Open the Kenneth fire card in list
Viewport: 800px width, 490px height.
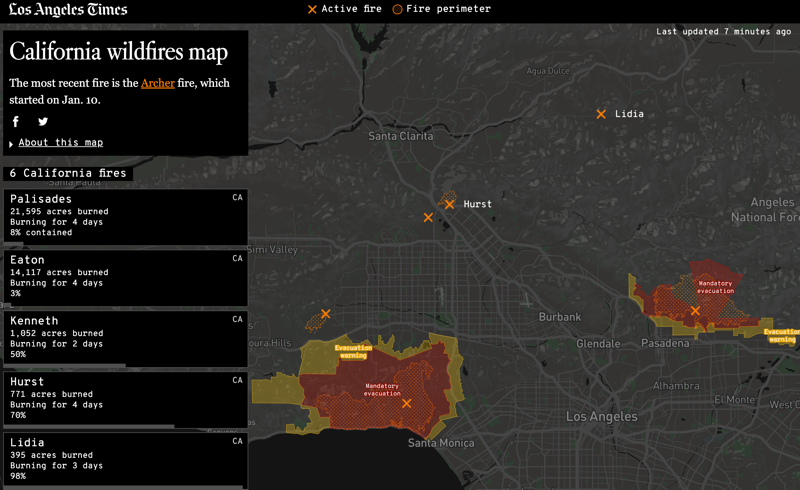(x=125, y=338)
